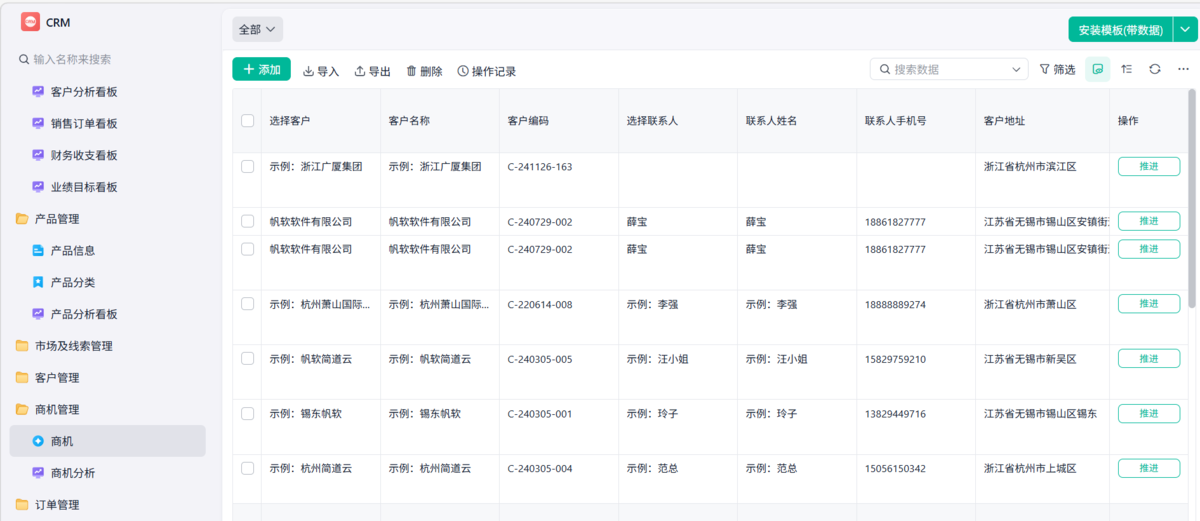
Task: Click 推进 for C-240305-005 row
Action: (x=1148, y=358)
